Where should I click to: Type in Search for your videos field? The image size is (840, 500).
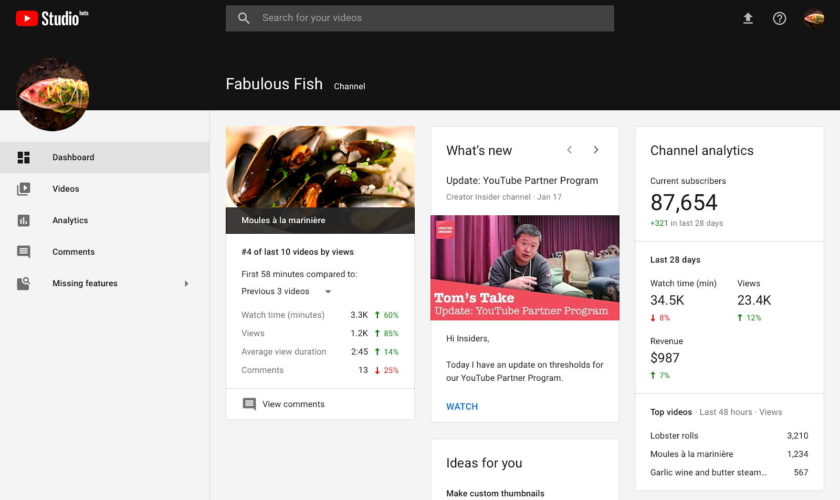coord(430,18)
